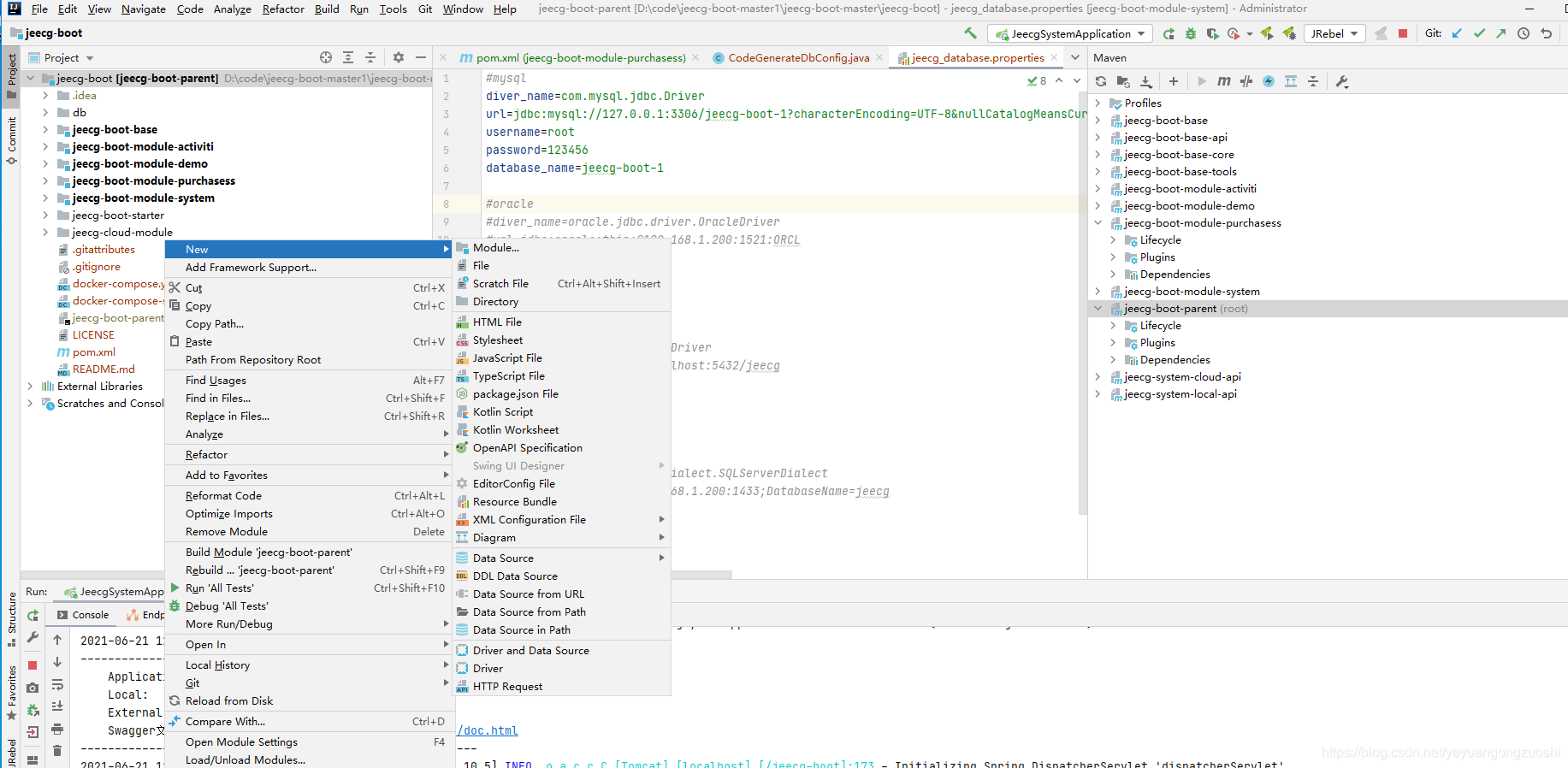
Task: Open Maven Settings wrench icon
Action: click(x=1341, y=81)
